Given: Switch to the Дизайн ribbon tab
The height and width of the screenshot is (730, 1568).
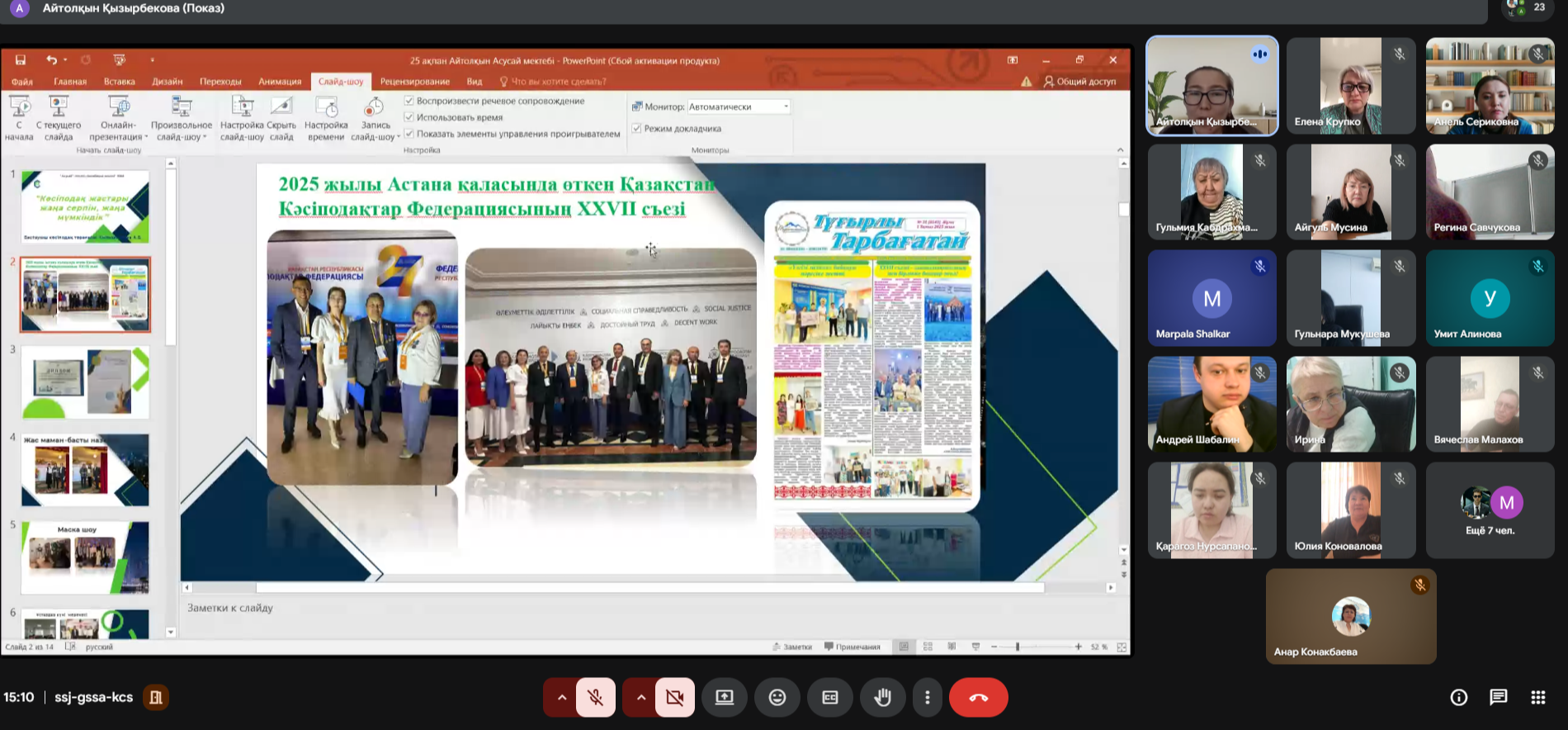Looking at the screenshot, I should (167, 82).
